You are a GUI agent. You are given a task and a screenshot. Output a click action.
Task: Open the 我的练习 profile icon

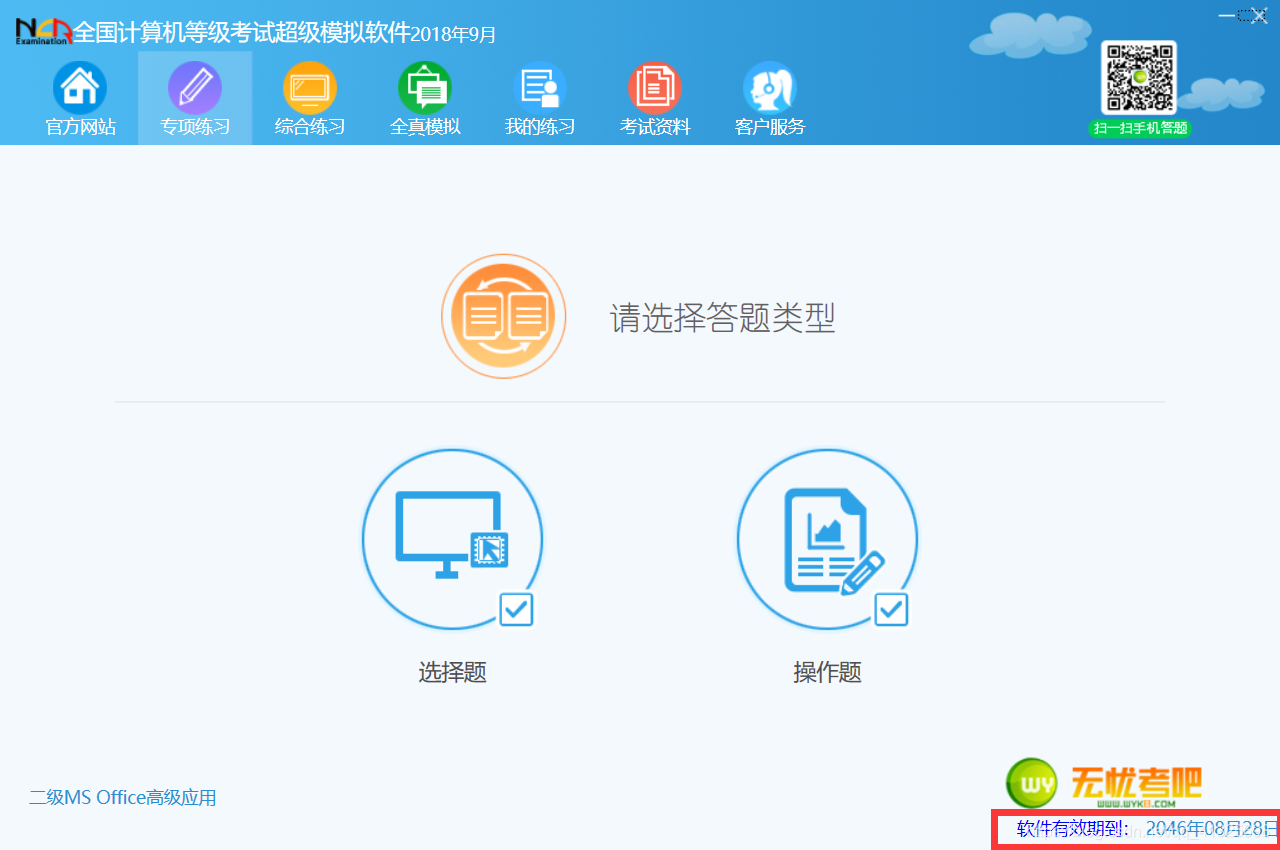pos(540,88)
